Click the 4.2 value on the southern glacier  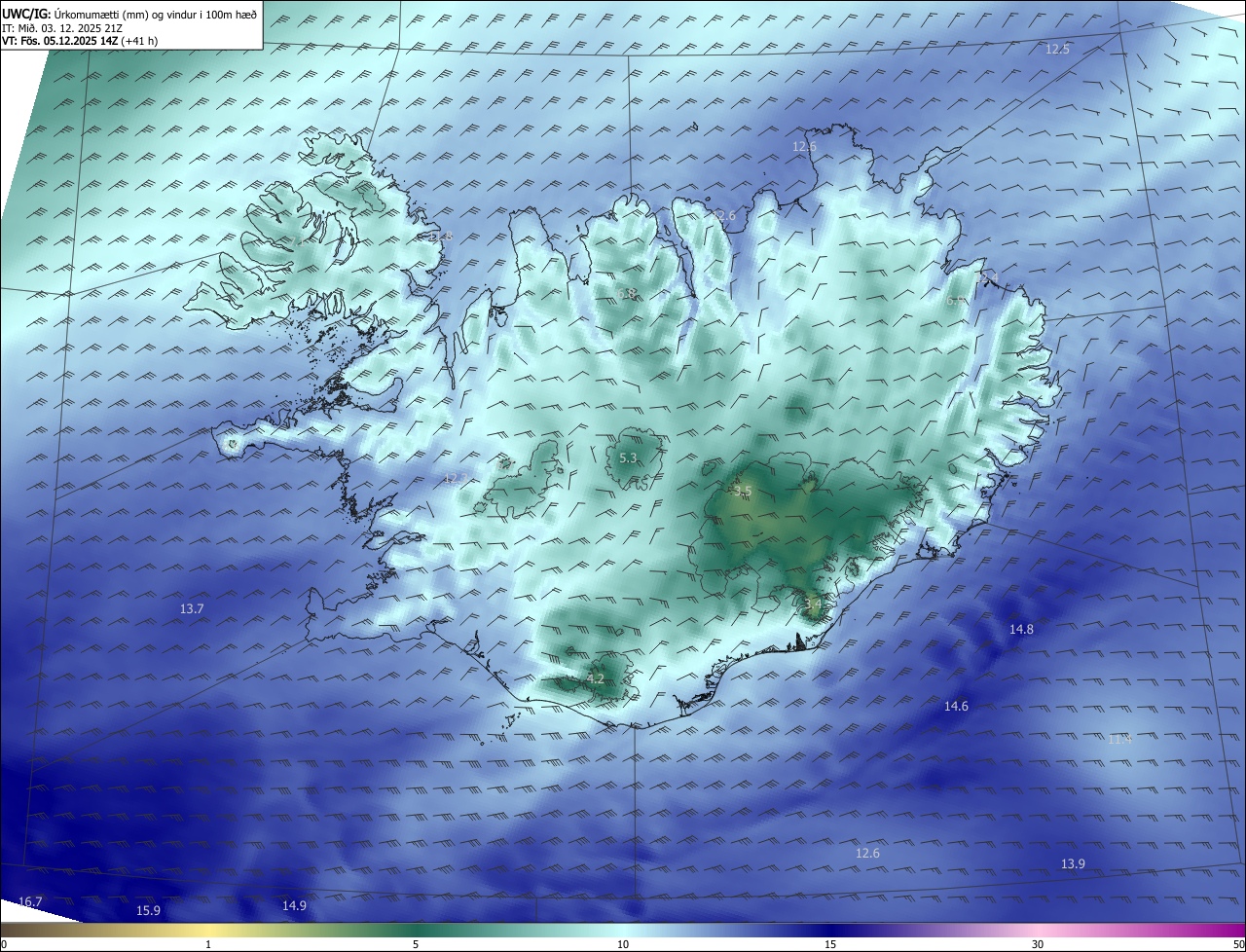[596, 678]
